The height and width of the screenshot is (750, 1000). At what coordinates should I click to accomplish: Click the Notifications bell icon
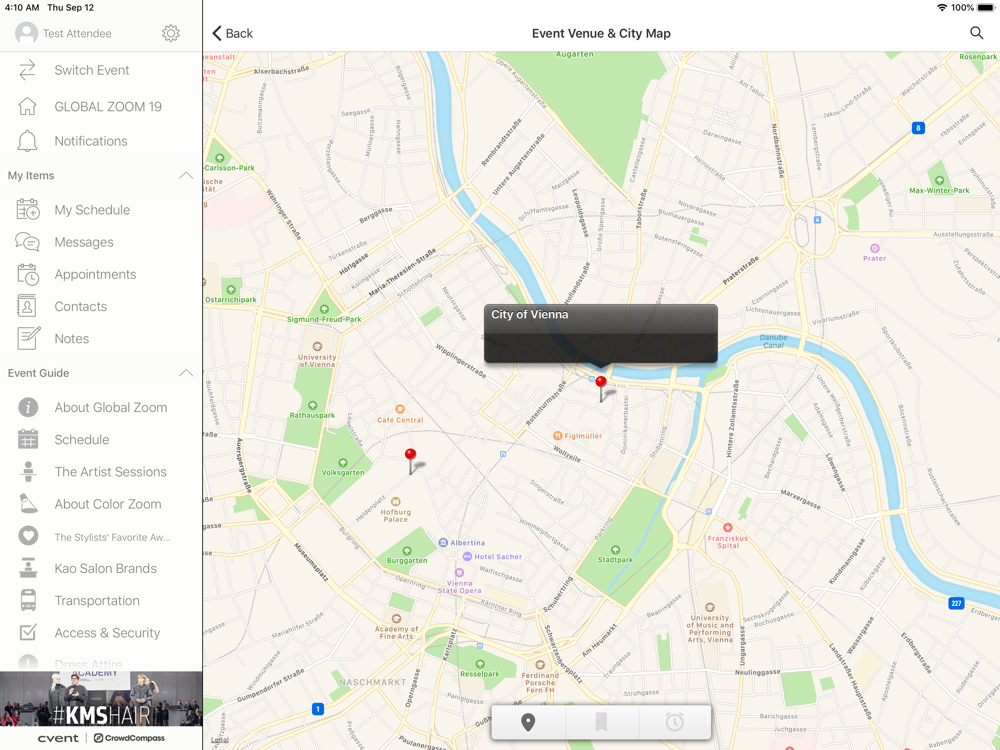27,141
